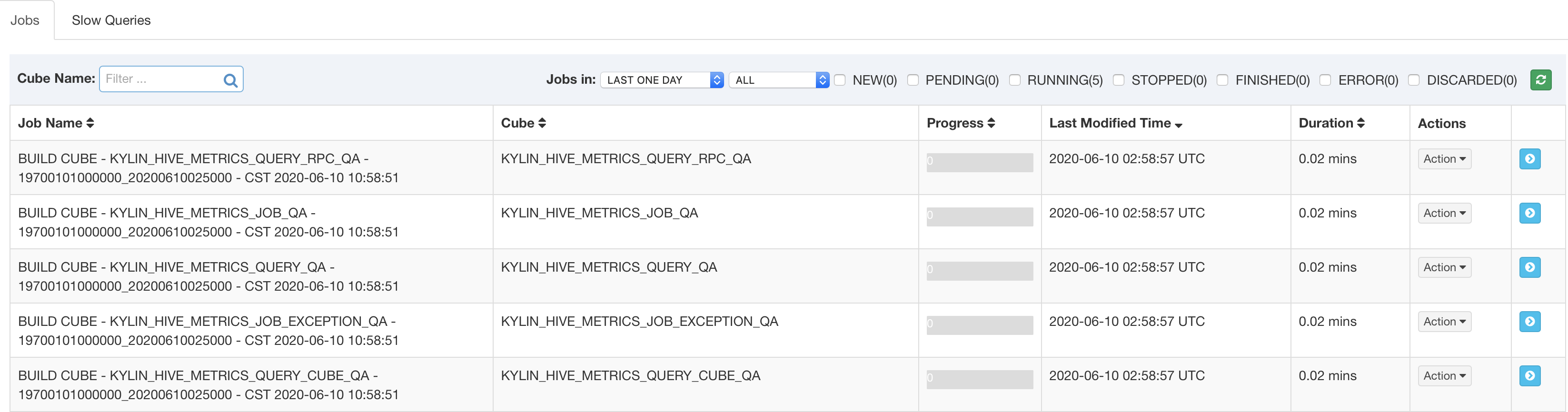Screen dimensions: 1568x412
Task: Select job name BUILD CUBE - KYLIN_HIVE_METRICS_QUERY_QA
Action: (208, 276)
